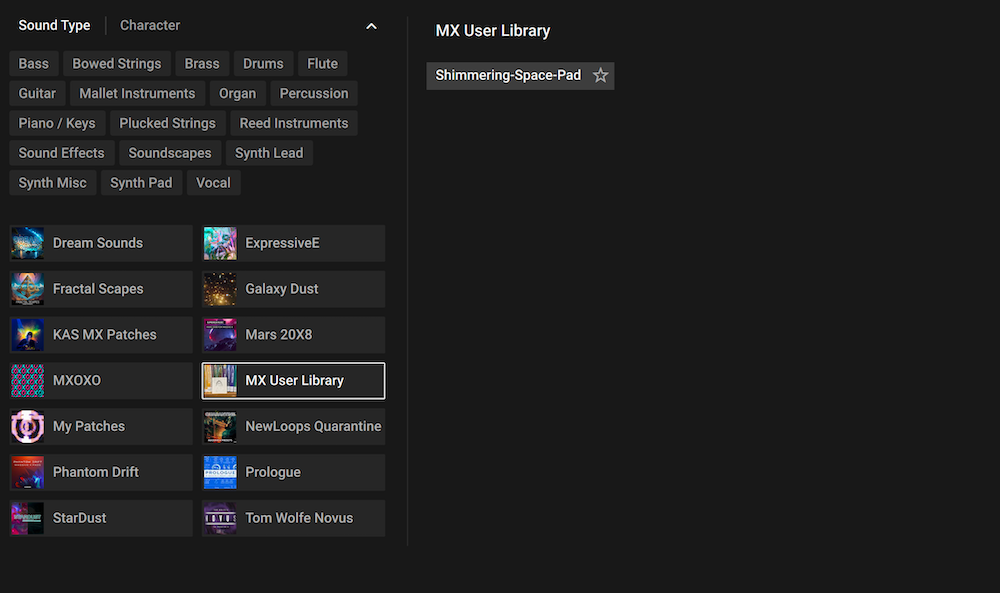Select the MXOXO pattern bank icon
The height and width of the screenshot is (593, 1000).
[27, 381]
